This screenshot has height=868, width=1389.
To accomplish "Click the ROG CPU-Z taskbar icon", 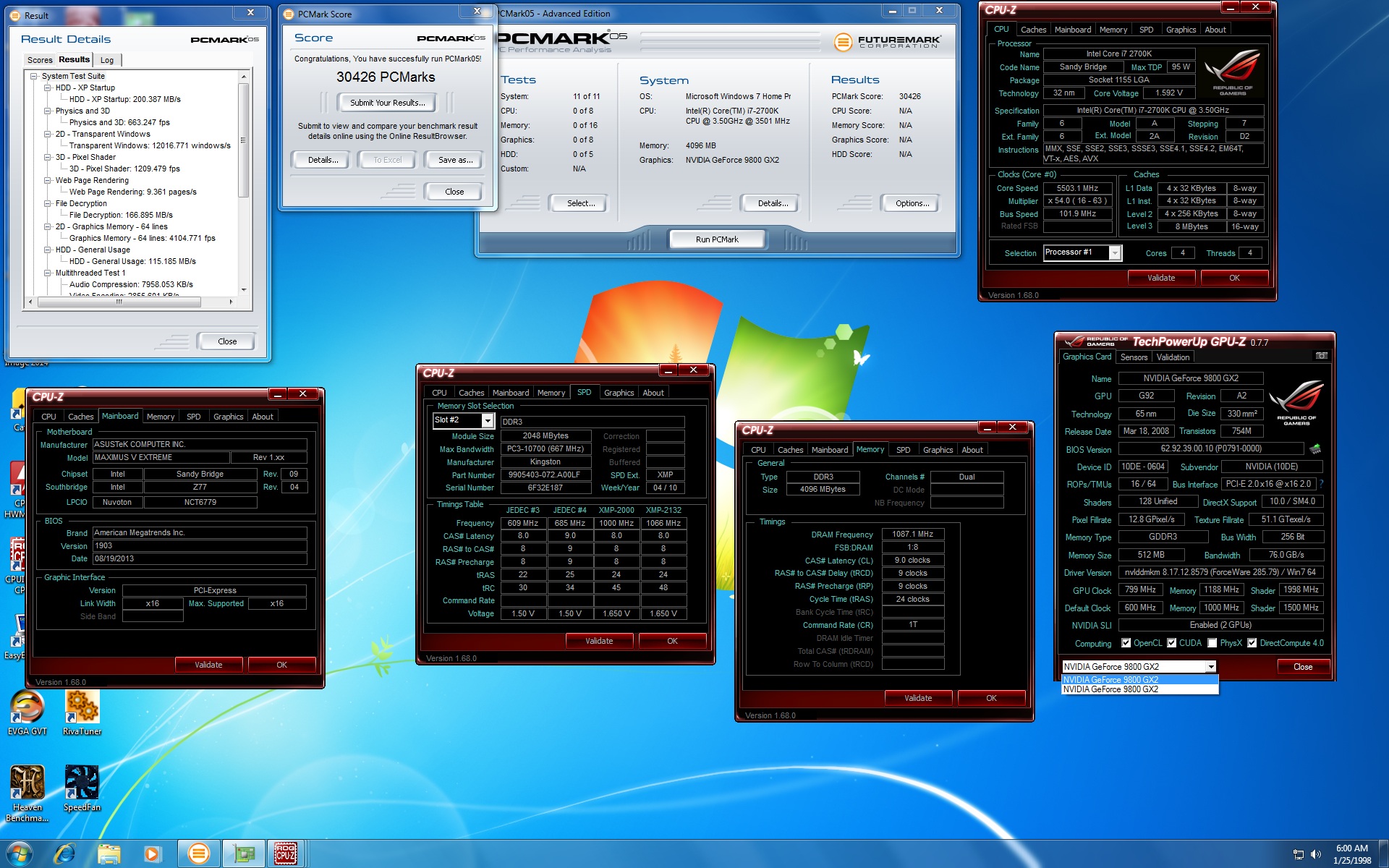I will [286, 854].
